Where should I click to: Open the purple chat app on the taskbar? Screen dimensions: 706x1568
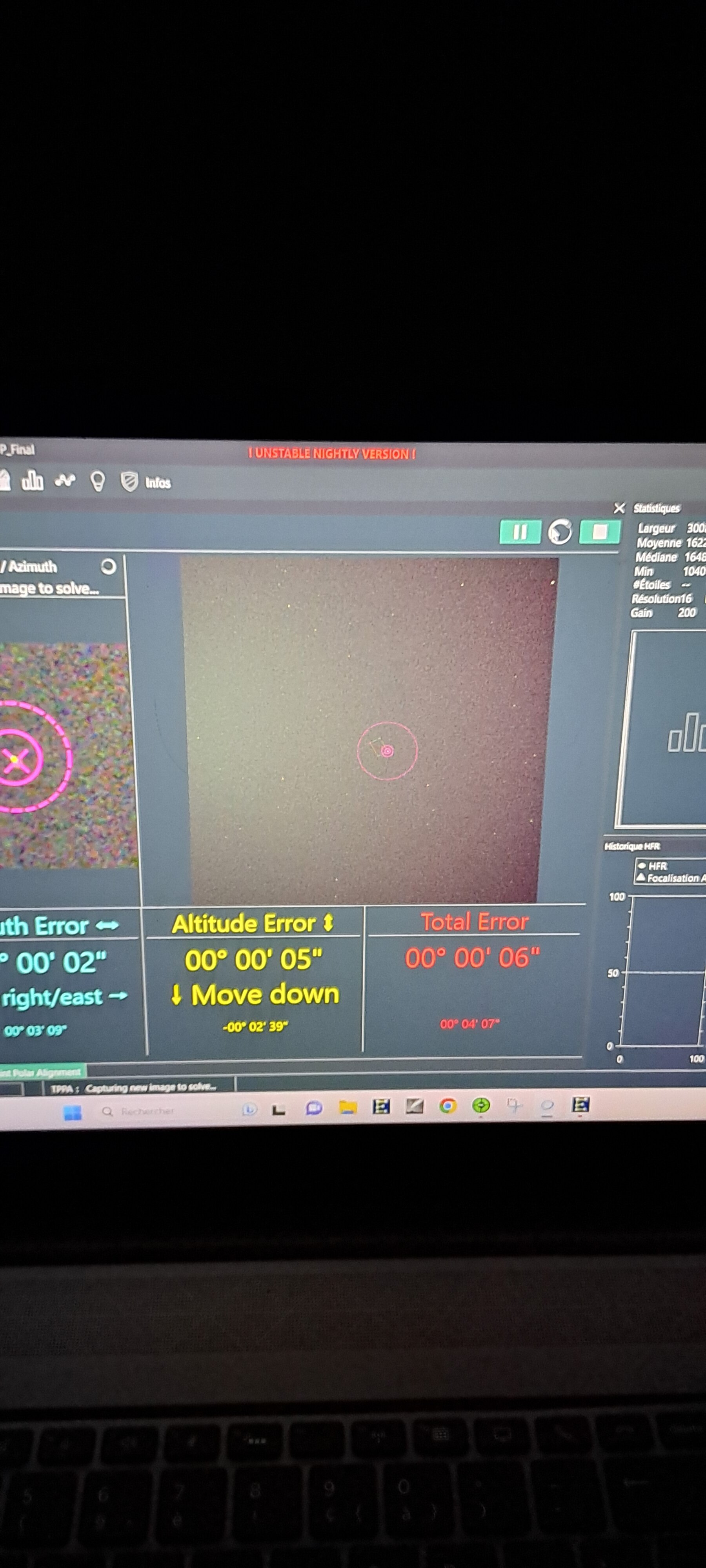coord(314,1108)
